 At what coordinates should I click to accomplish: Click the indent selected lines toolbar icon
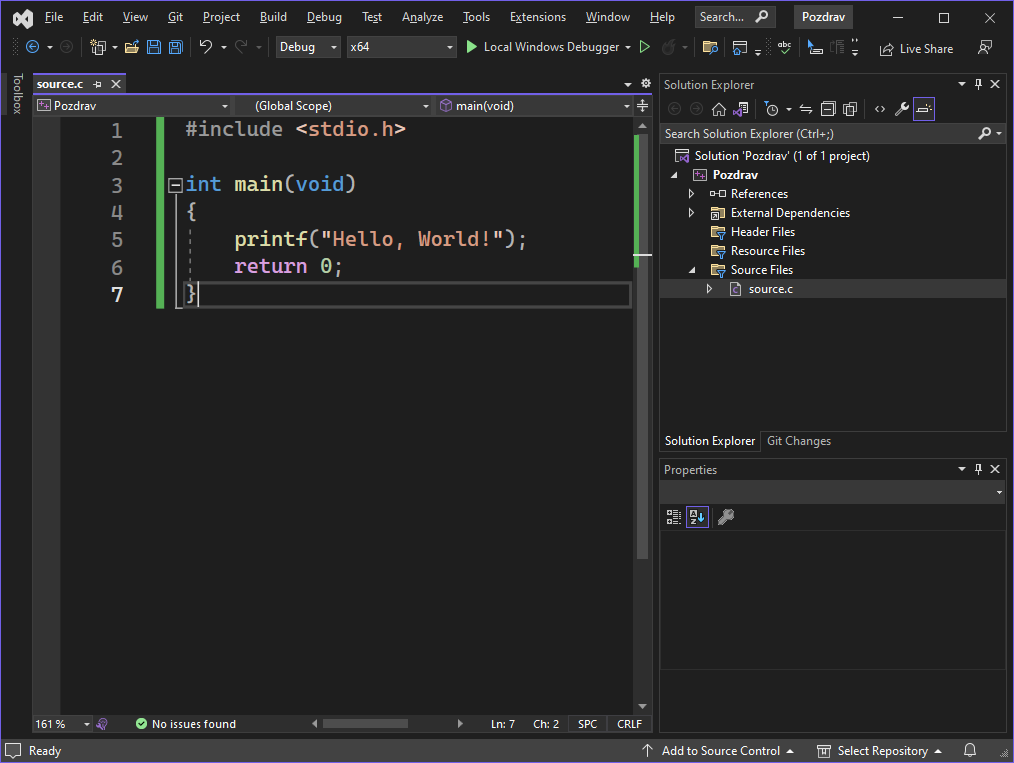coord(837,47)
